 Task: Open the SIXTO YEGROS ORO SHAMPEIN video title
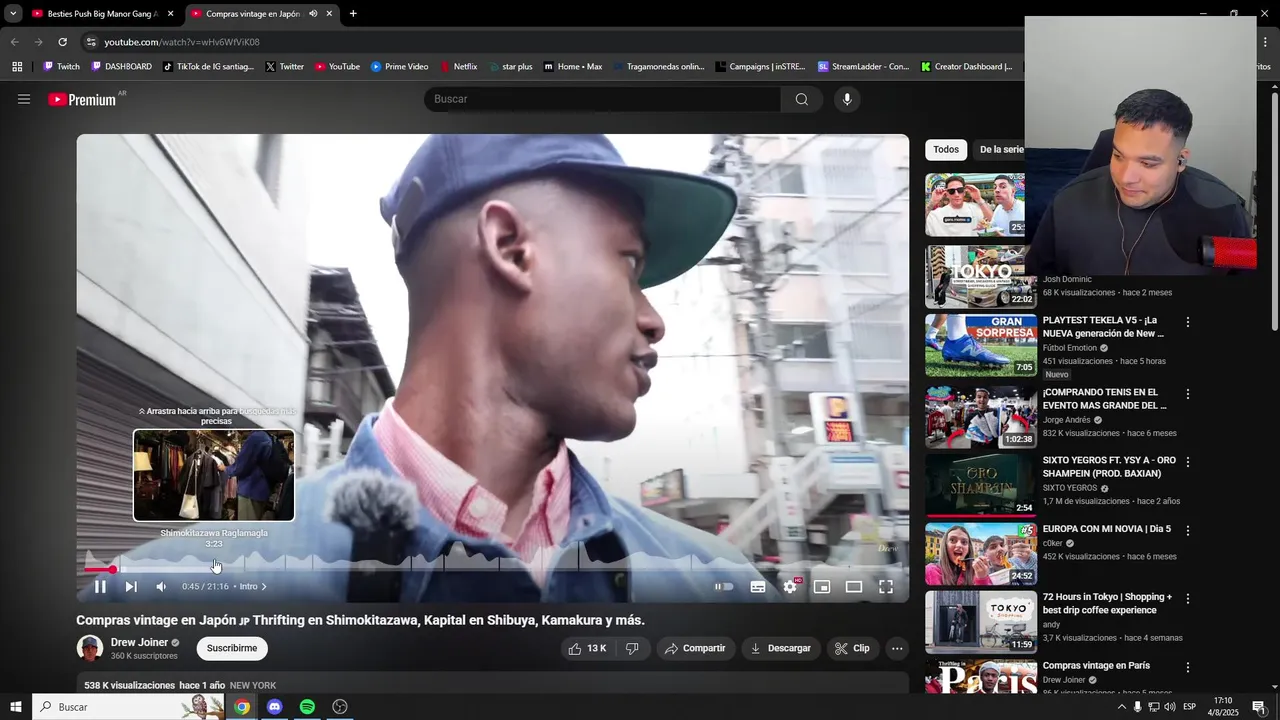point(1109,467)
